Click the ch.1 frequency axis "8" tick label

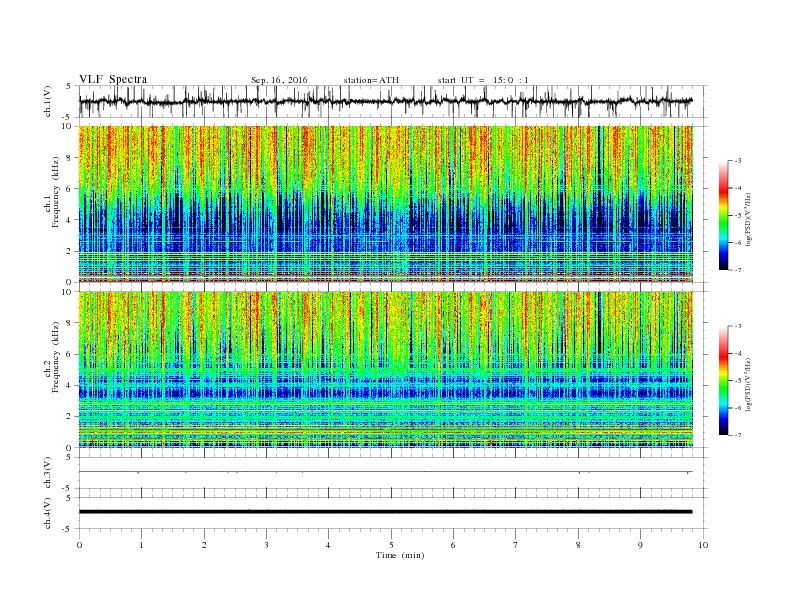(70, 158)
